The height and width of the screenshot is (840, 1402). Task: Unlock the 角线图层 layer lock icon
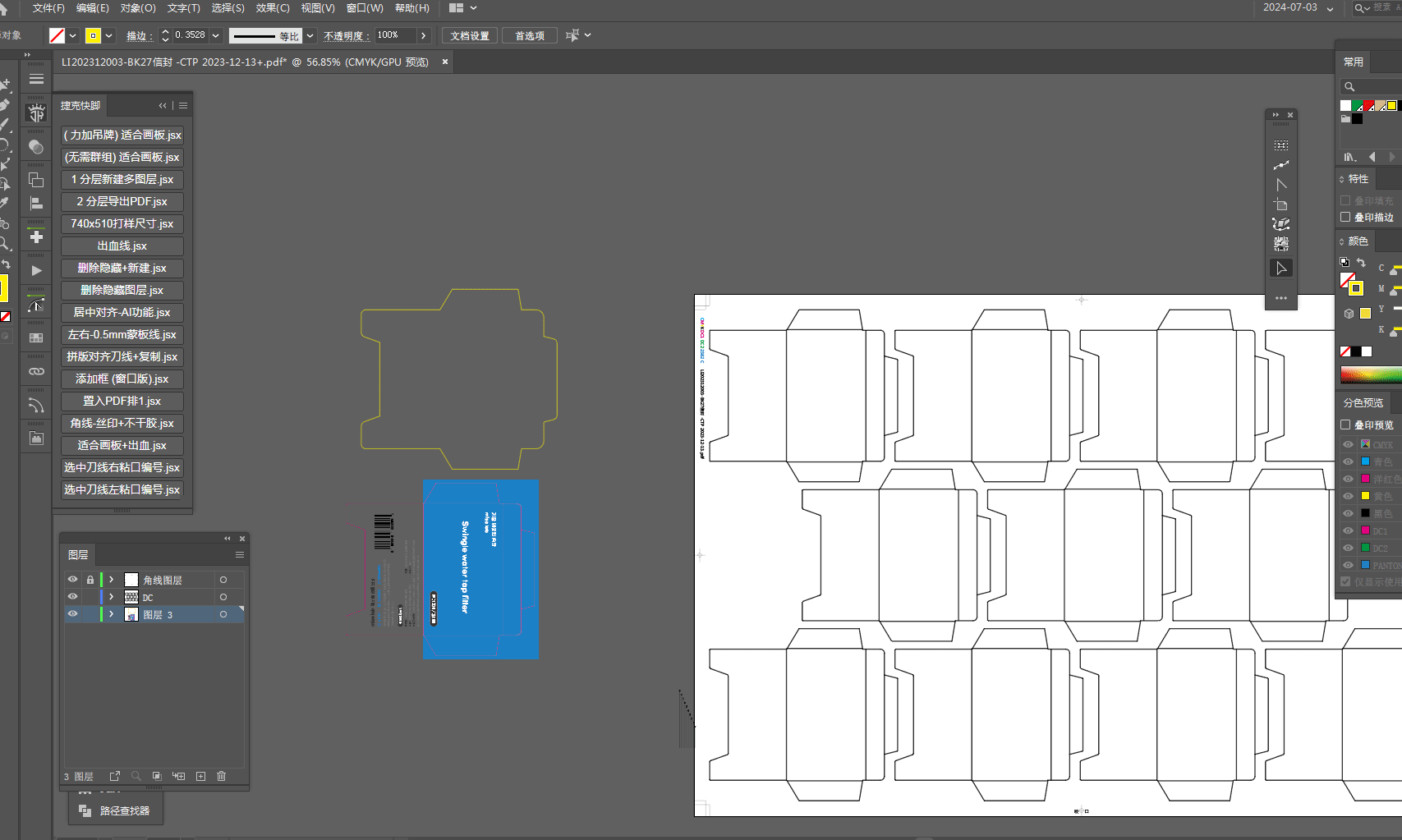tap(90, 580)
